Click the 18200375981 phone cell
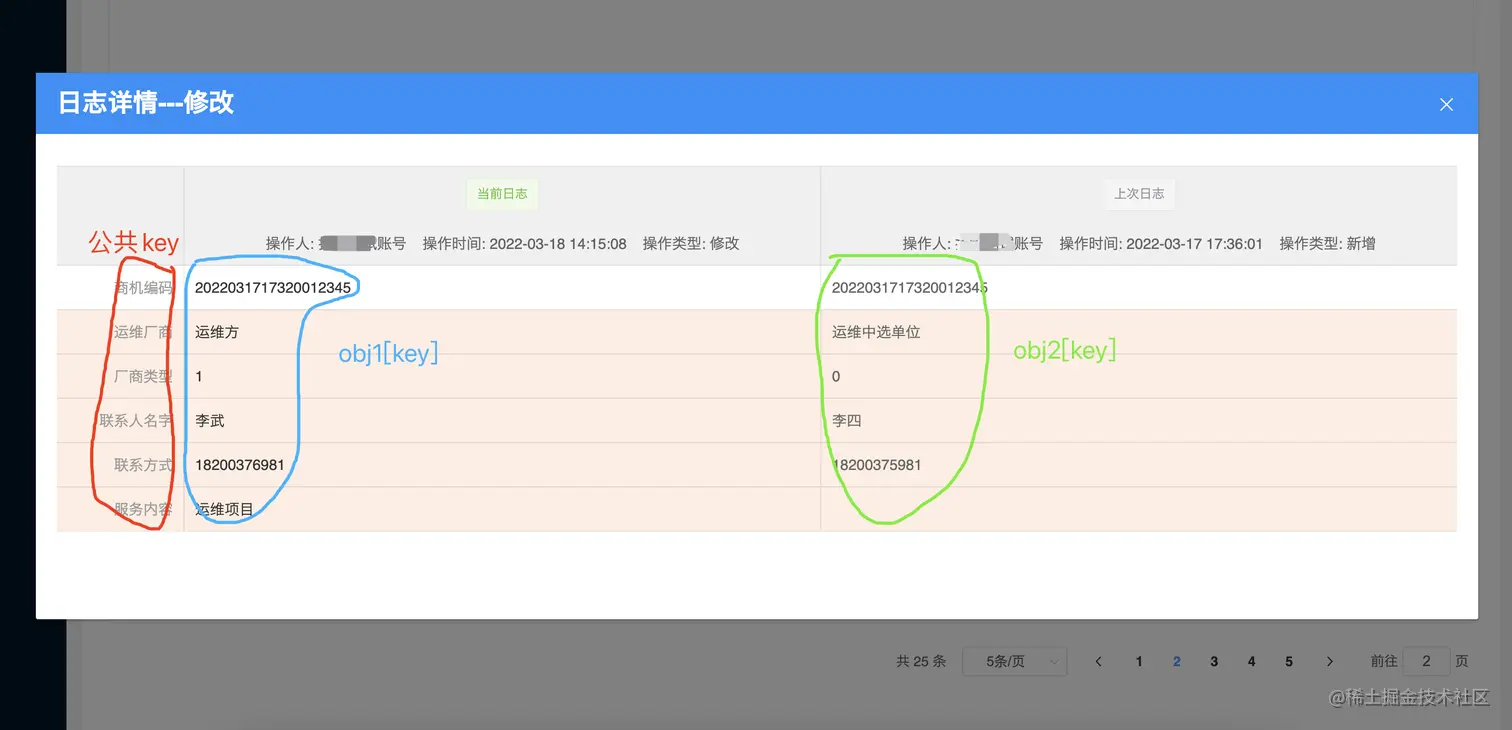Viewport: 1512px width, 730px height. pos(877,465)
